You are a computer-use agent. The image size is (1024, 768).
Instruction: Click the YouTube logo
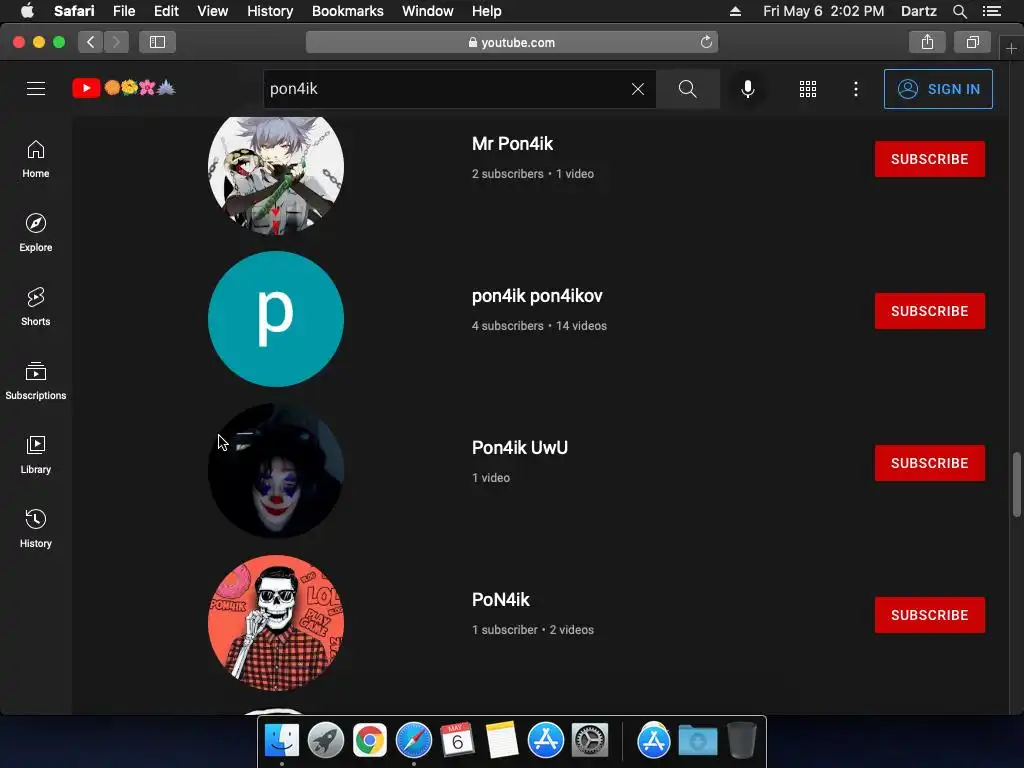(123, 88)
